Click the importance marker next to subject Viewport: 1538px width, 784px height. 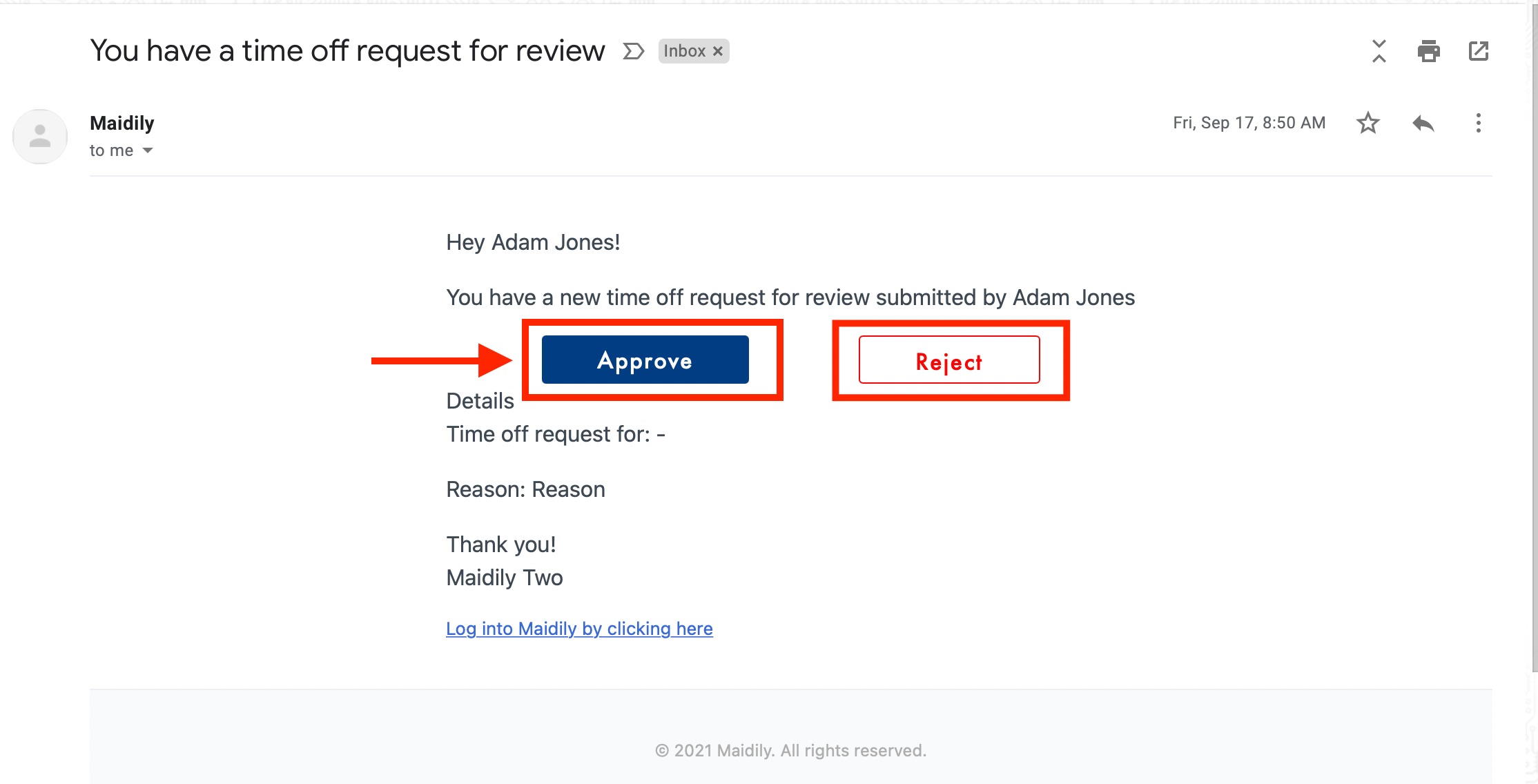633,51
